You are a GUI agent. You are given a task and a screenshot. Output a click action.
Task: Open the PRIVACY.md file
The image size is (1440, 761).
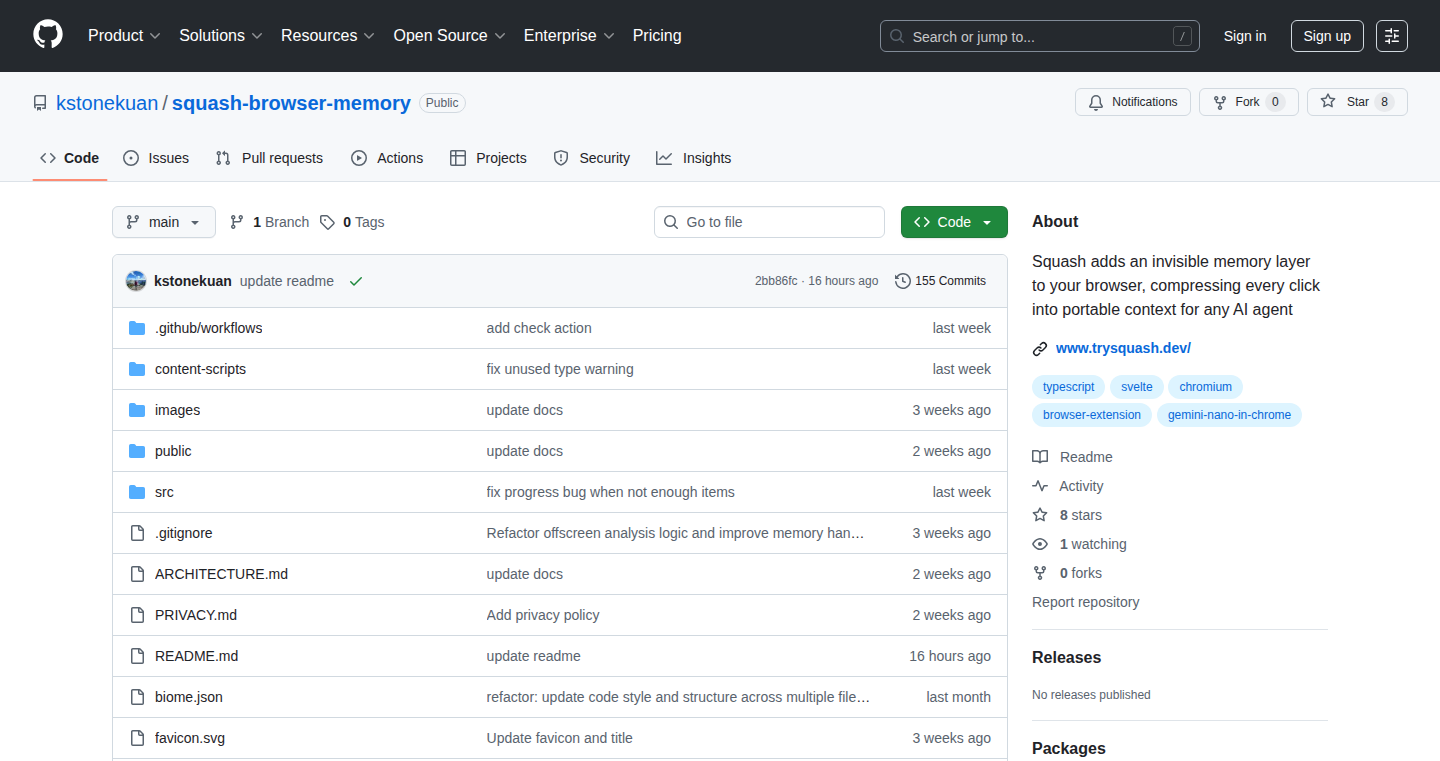(x=196, y=615)
